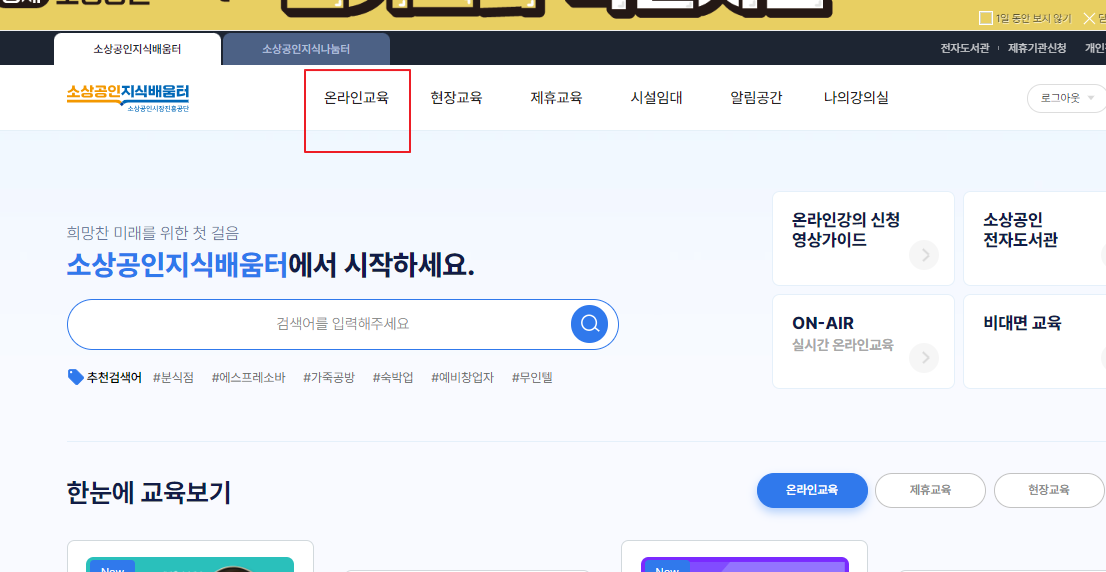Switch to the 소상공인지식나눔터 tab
1106x572 pixels.
(306, 49)
